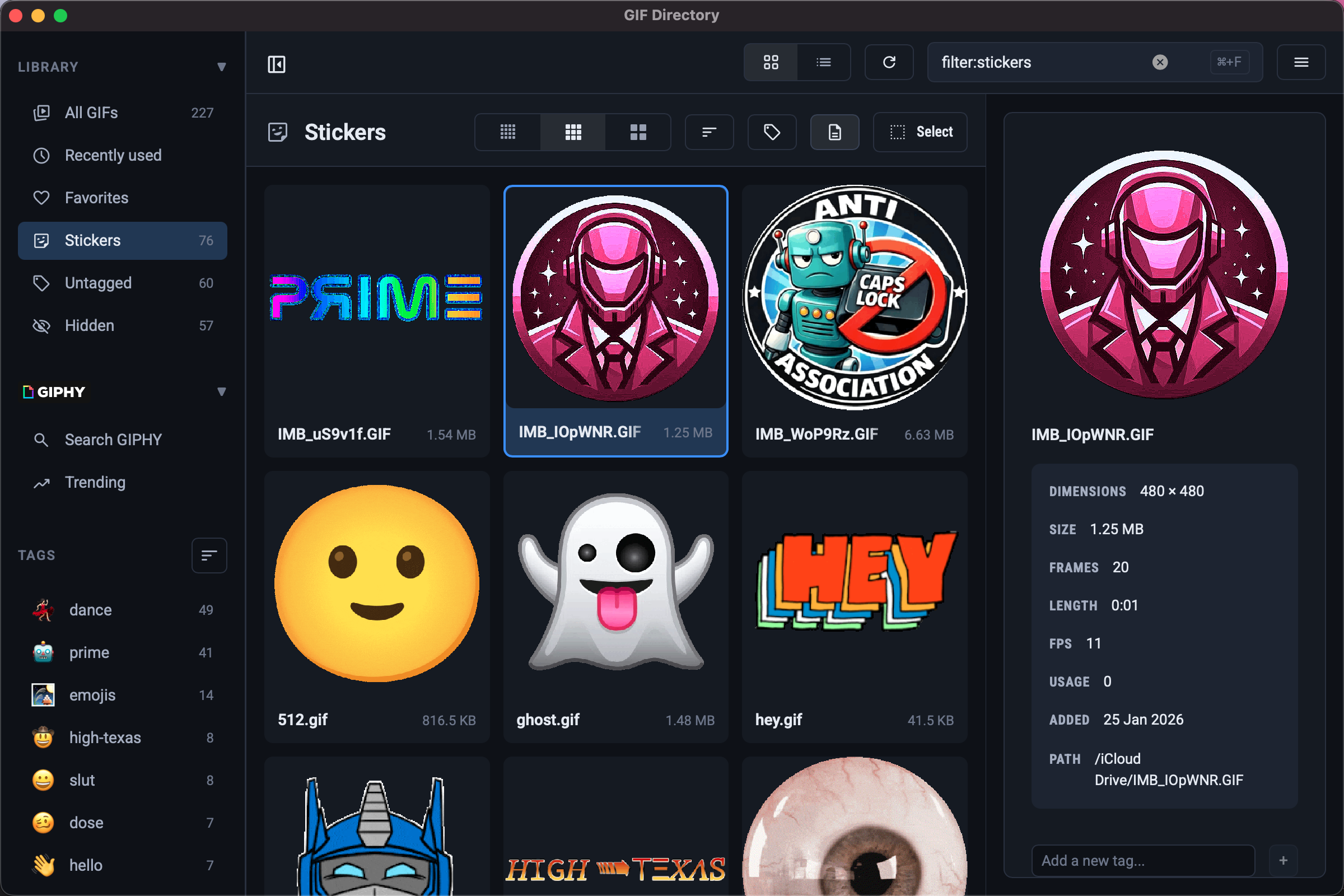1344x896 pixels.
Task: Filter by the prime tag
Action: tap(122, 652)
